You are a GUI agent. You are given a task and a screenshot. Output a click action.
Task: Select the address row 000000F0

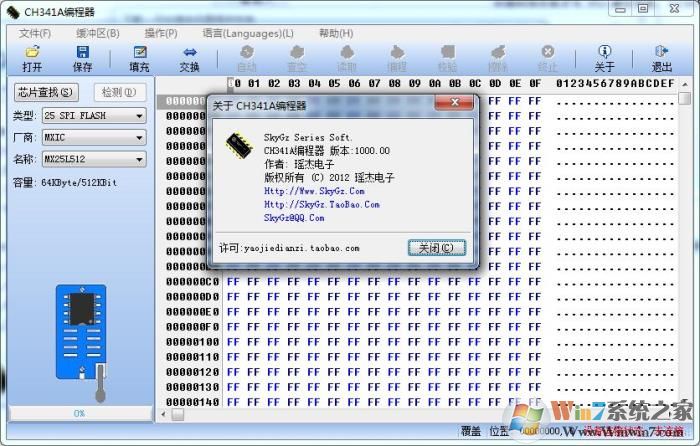pyautogui.click(x=192, y=327)
